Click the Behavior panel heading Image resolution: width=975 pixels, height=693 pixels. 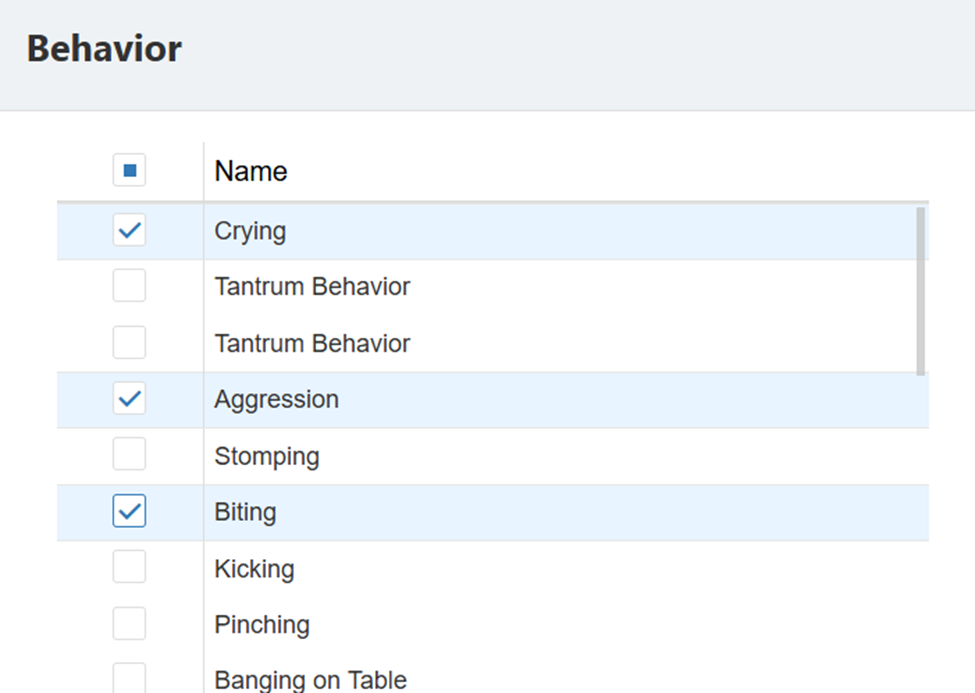tap(104, 49)
